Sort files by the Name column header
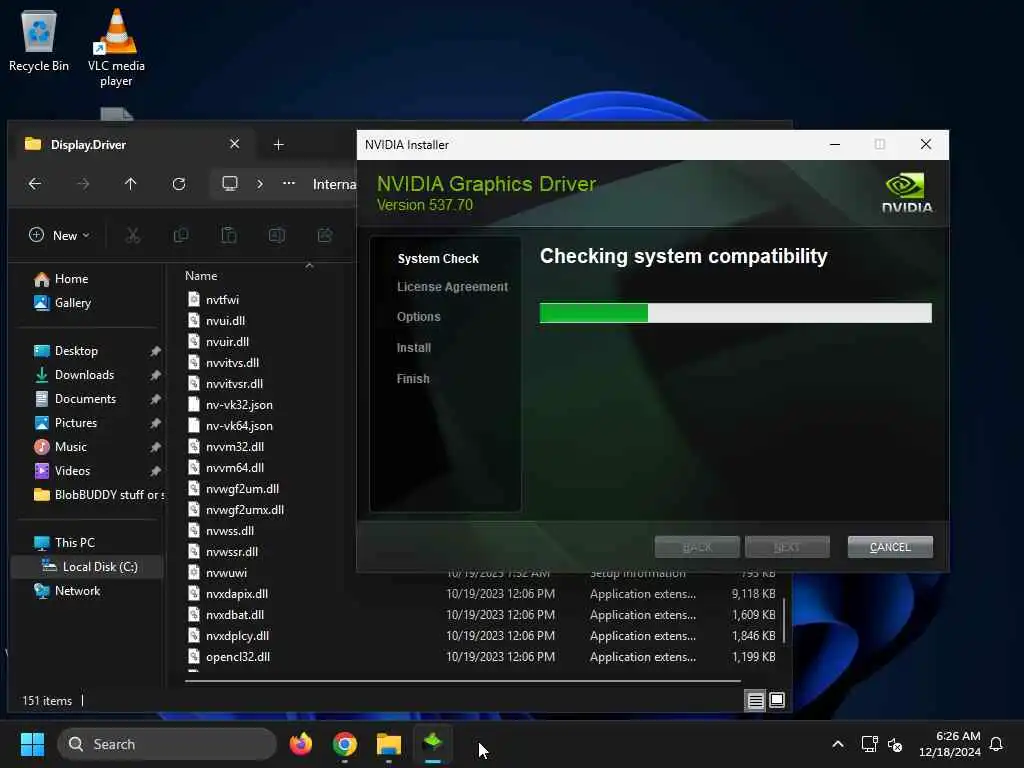Screen dimensions: 1024x768 [x=200, y=276]
